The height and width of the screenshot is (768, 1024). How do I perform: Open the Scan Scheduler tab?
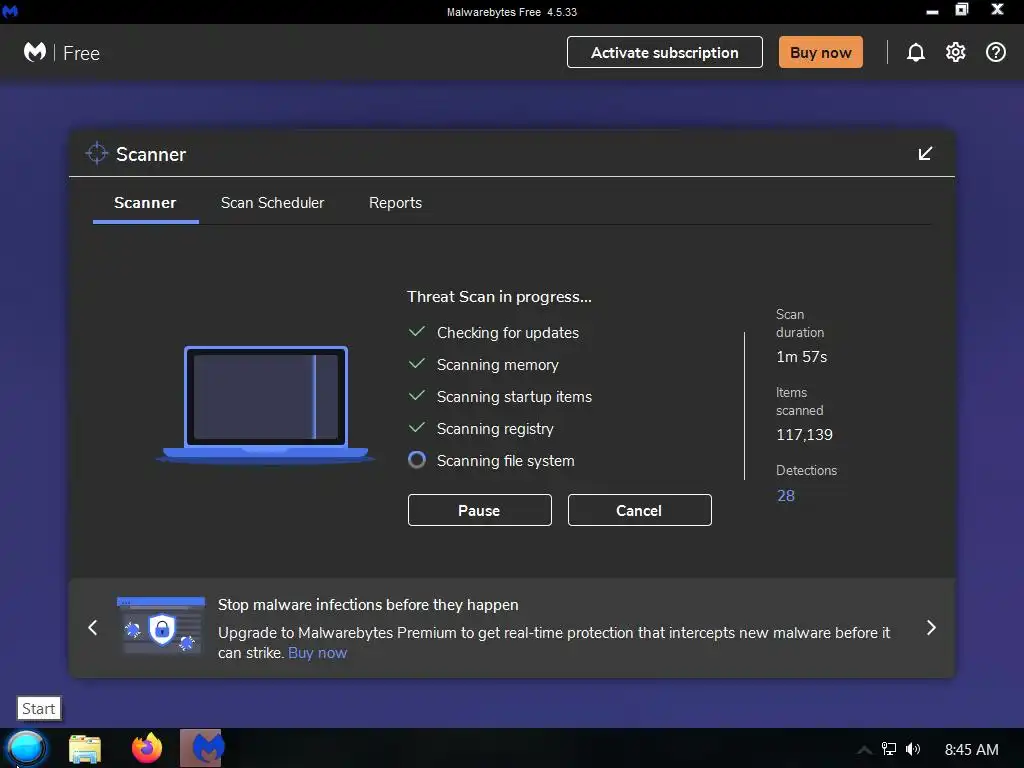(x=272, y=203)
